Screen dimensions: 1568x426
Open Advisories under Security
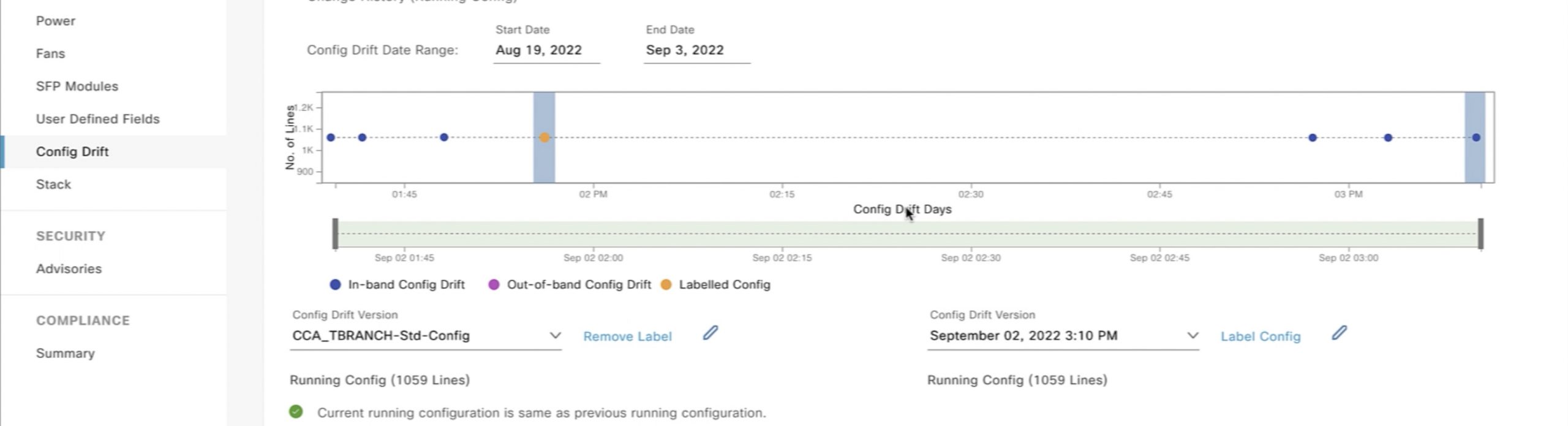click(69, 269)
